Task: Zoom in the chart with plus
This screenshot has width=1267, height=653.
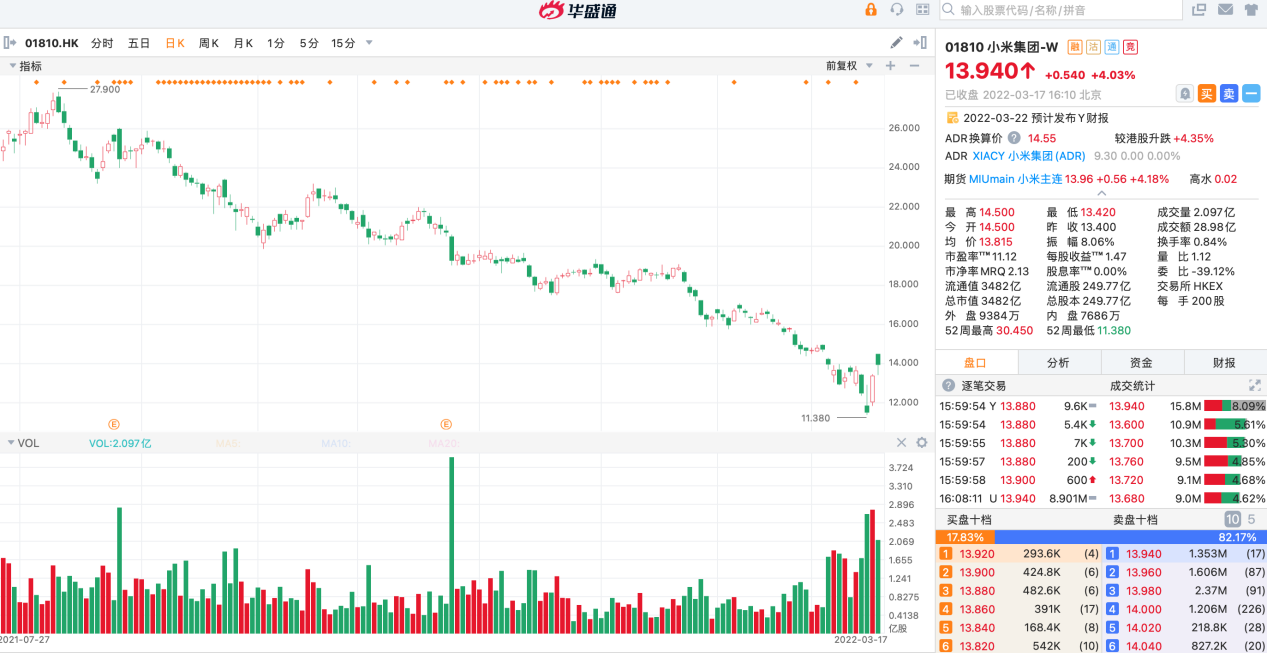Action: point(890,66)
